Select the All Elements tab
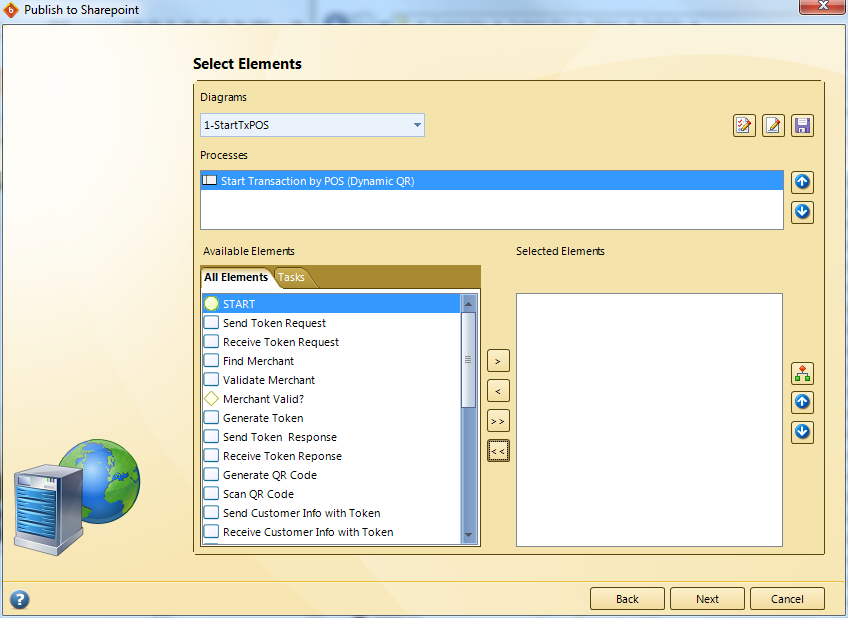Viewport: 848px width, 618px height. tap(236, 278)
